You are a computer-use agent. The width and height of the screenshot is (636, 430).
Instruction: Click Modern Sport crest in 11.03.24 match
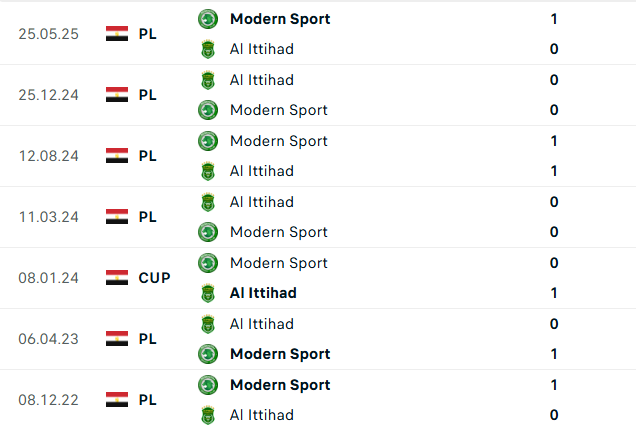pos(208,232)
